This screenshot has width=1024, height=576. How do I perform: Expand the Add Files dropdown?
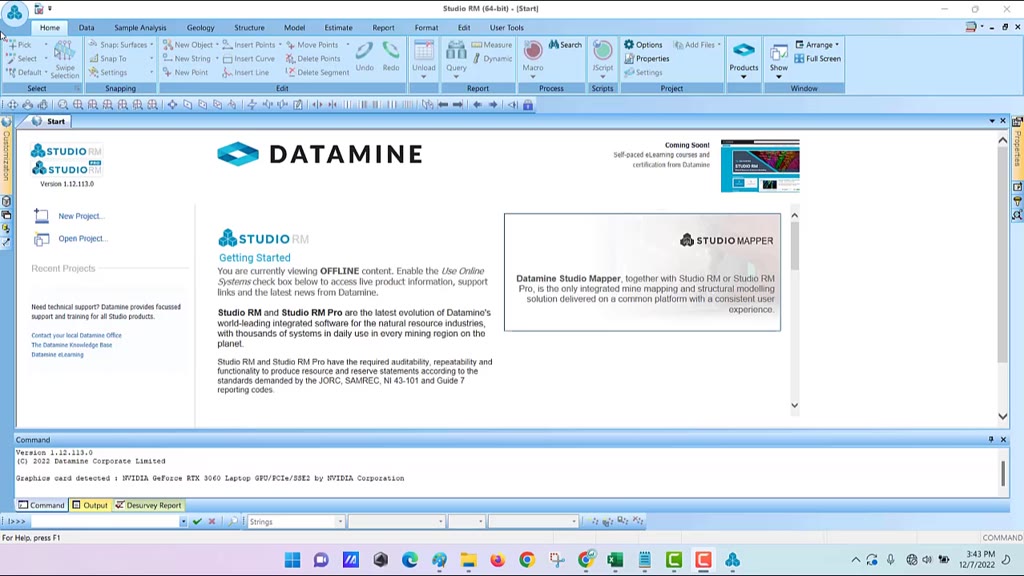[x=719, y=45]
